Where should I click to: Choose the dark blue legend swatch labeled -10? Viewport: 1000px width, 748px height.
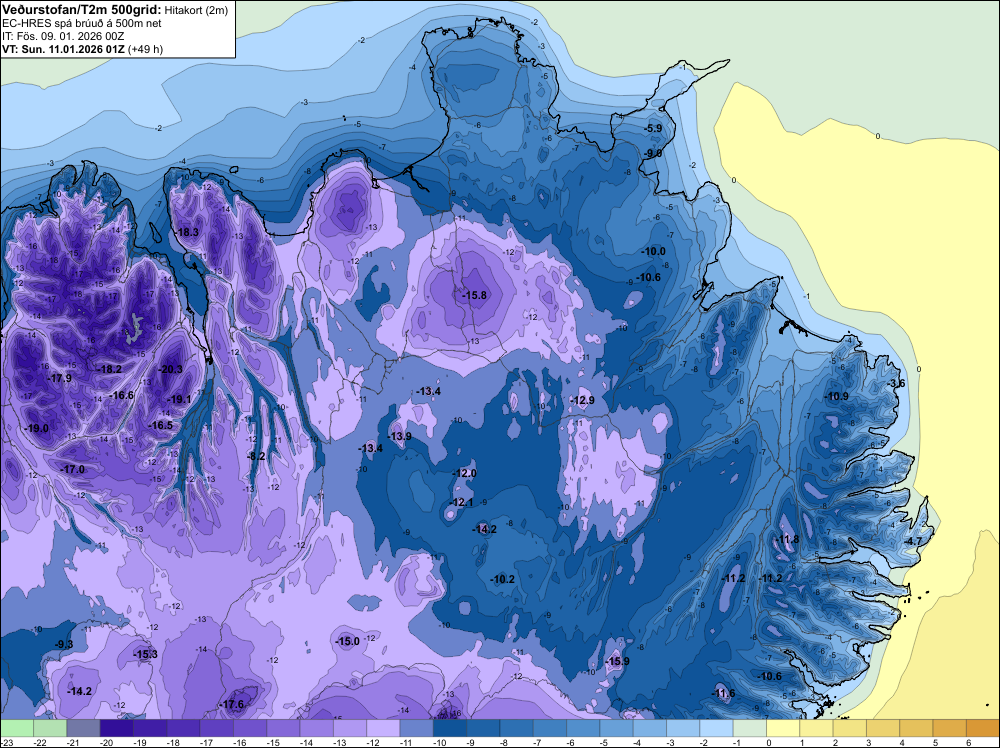click(x=450, y=728)
